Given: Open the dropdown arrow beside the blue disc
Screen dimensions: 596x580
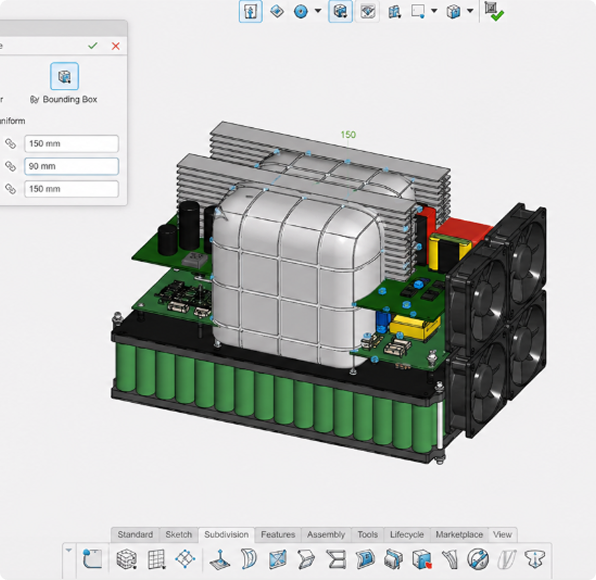Looking at the screenshot, I should 318,11.
